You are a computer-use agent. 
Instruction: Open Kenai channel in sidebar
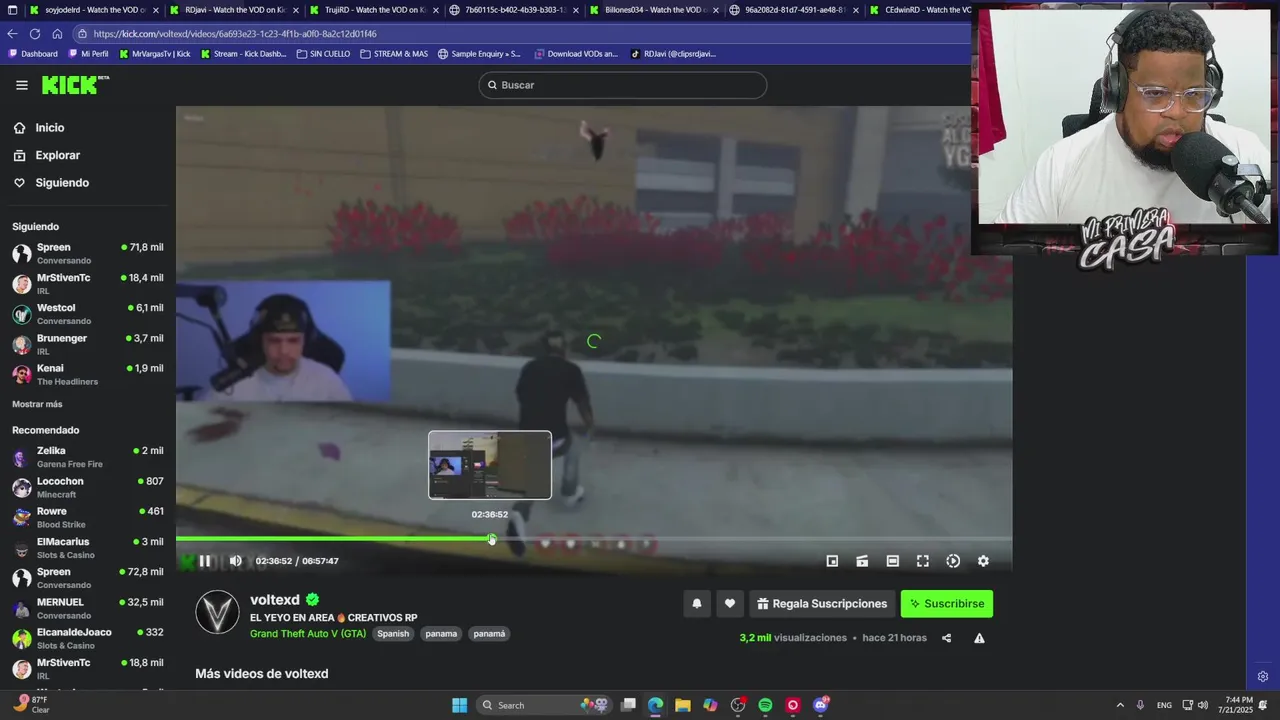[x=88, y=374]
